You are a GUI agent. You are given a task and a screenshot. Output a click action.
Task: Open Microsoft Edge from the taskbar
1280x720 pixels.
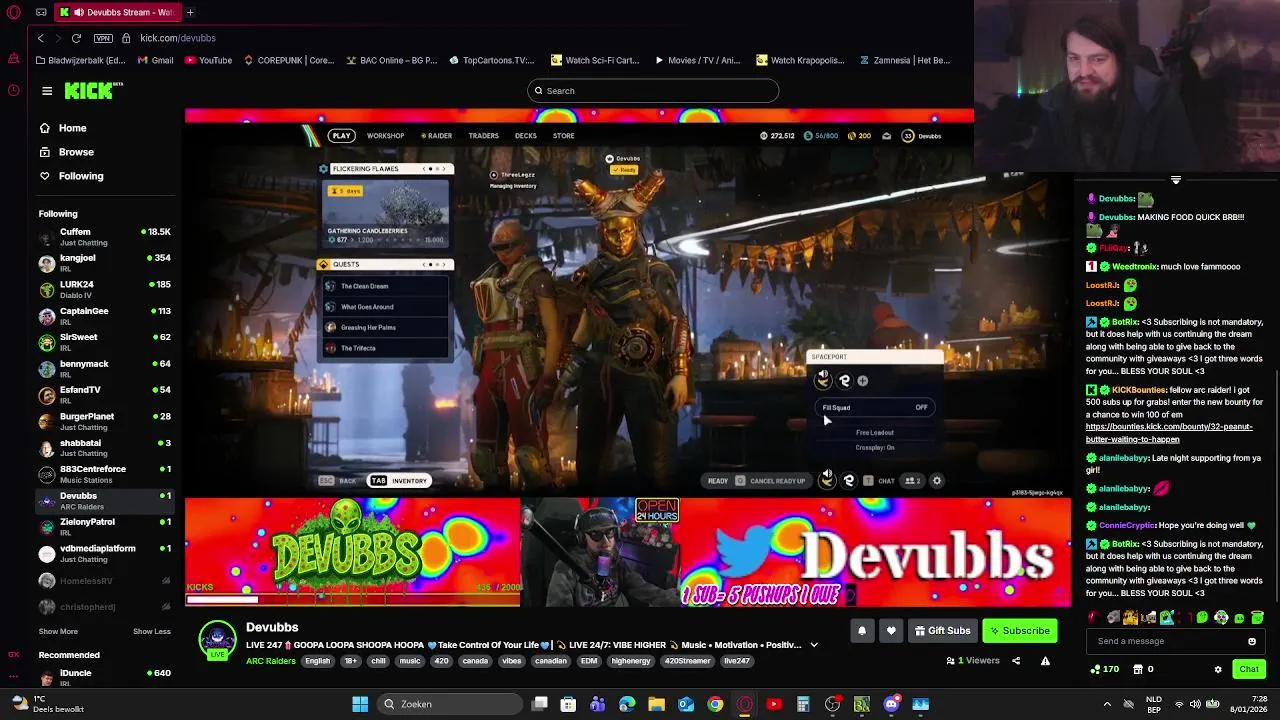tap(627, 704)
